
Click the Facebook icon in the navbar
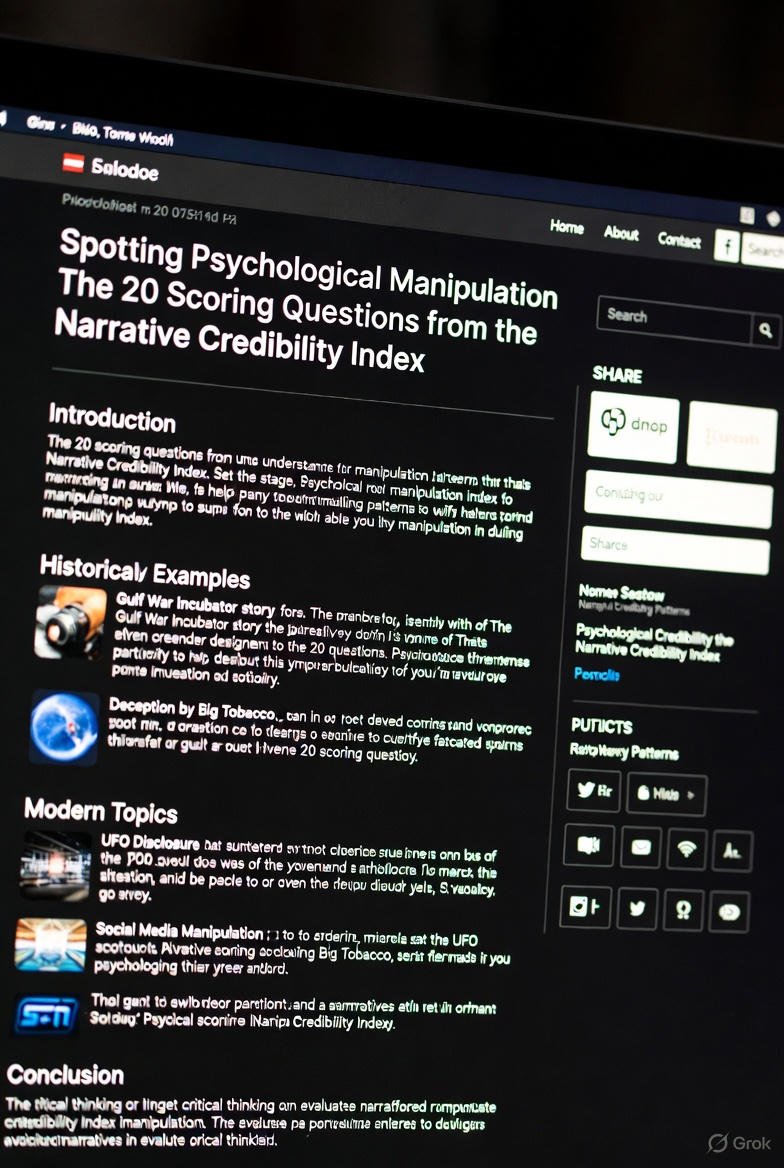pos(726,244)
